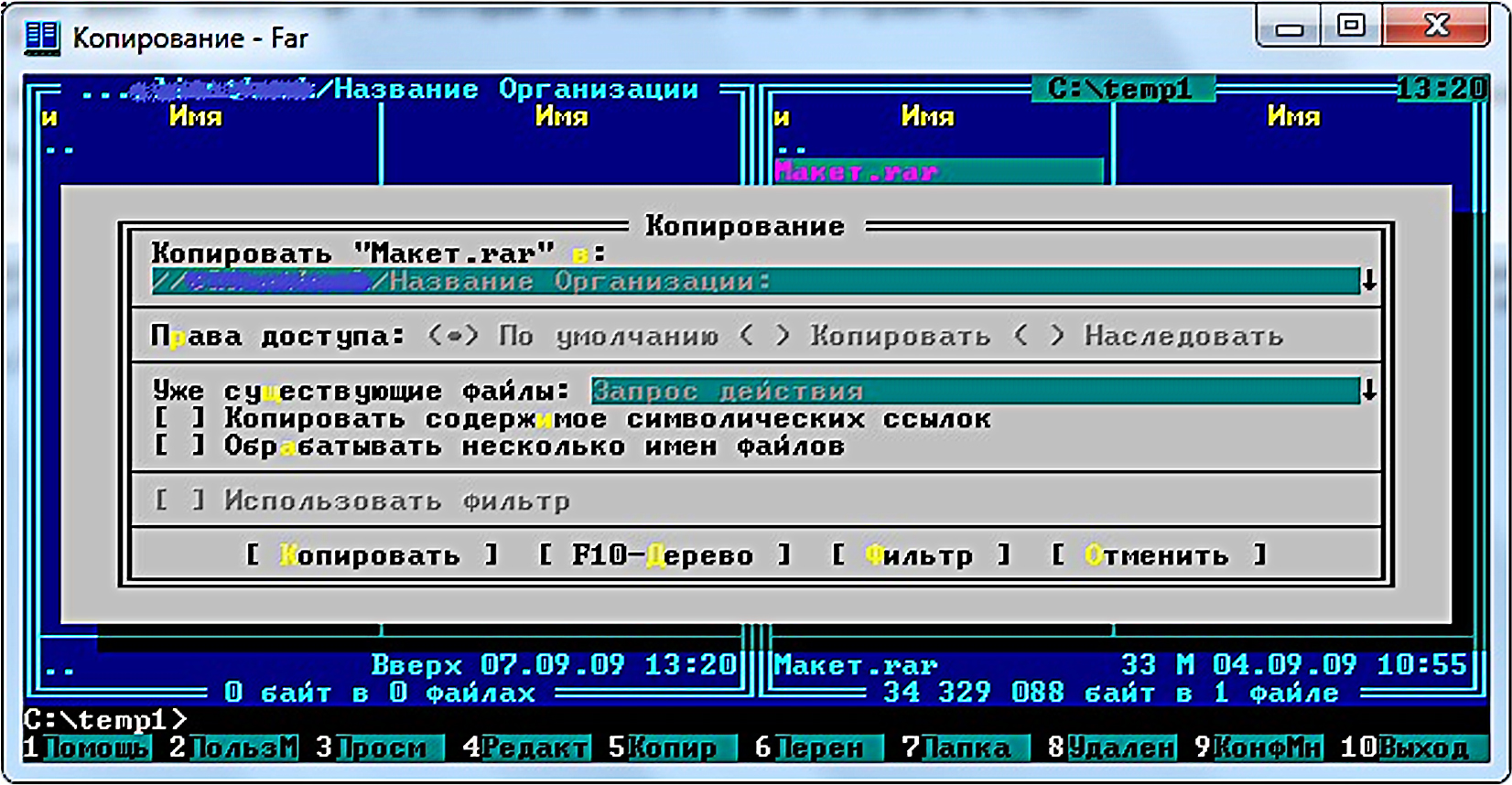The width and height of the screenshot is (1512, 785).
Task: Open the destination path history dropdown arrow
Action: tap(1369, 282)
